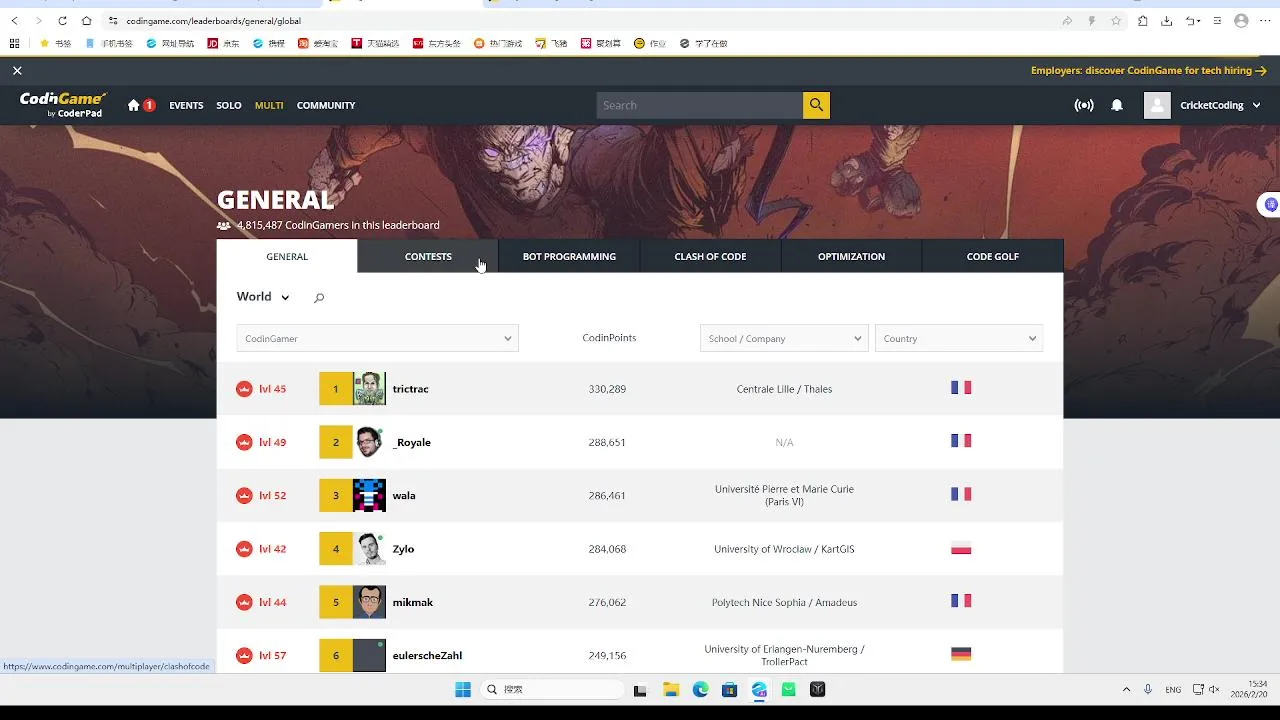Open the COMMUNITY menu
The image size is (1280, 720).
point(326,105)
